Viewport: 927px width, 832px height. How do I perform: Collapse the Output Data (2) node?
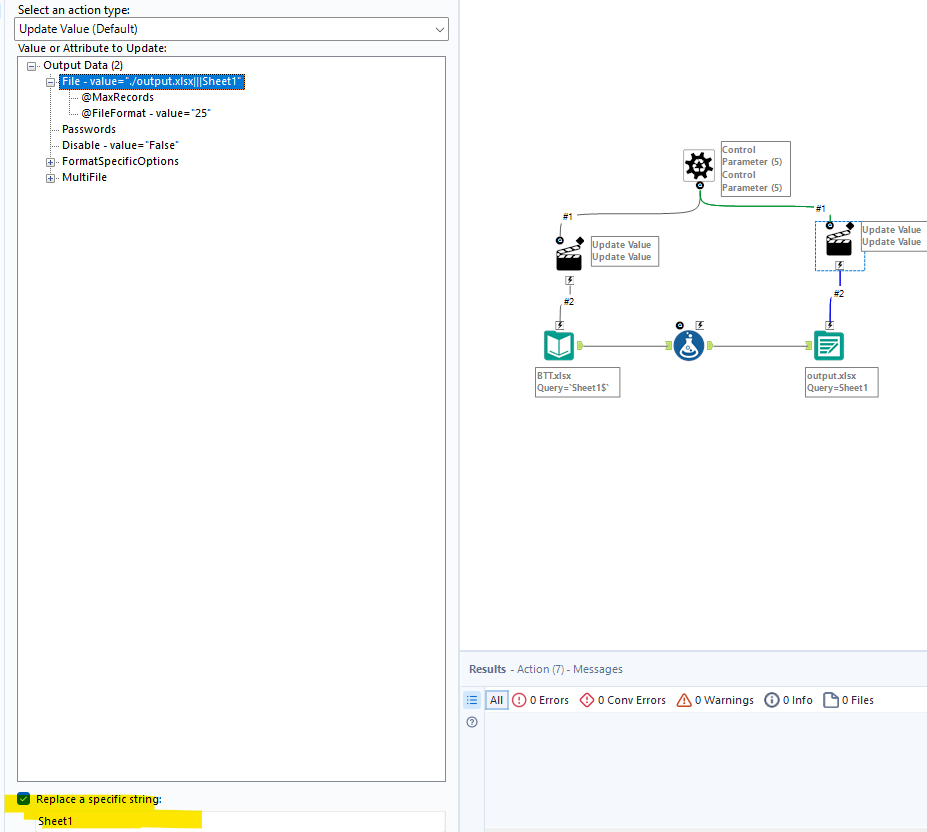31,66
